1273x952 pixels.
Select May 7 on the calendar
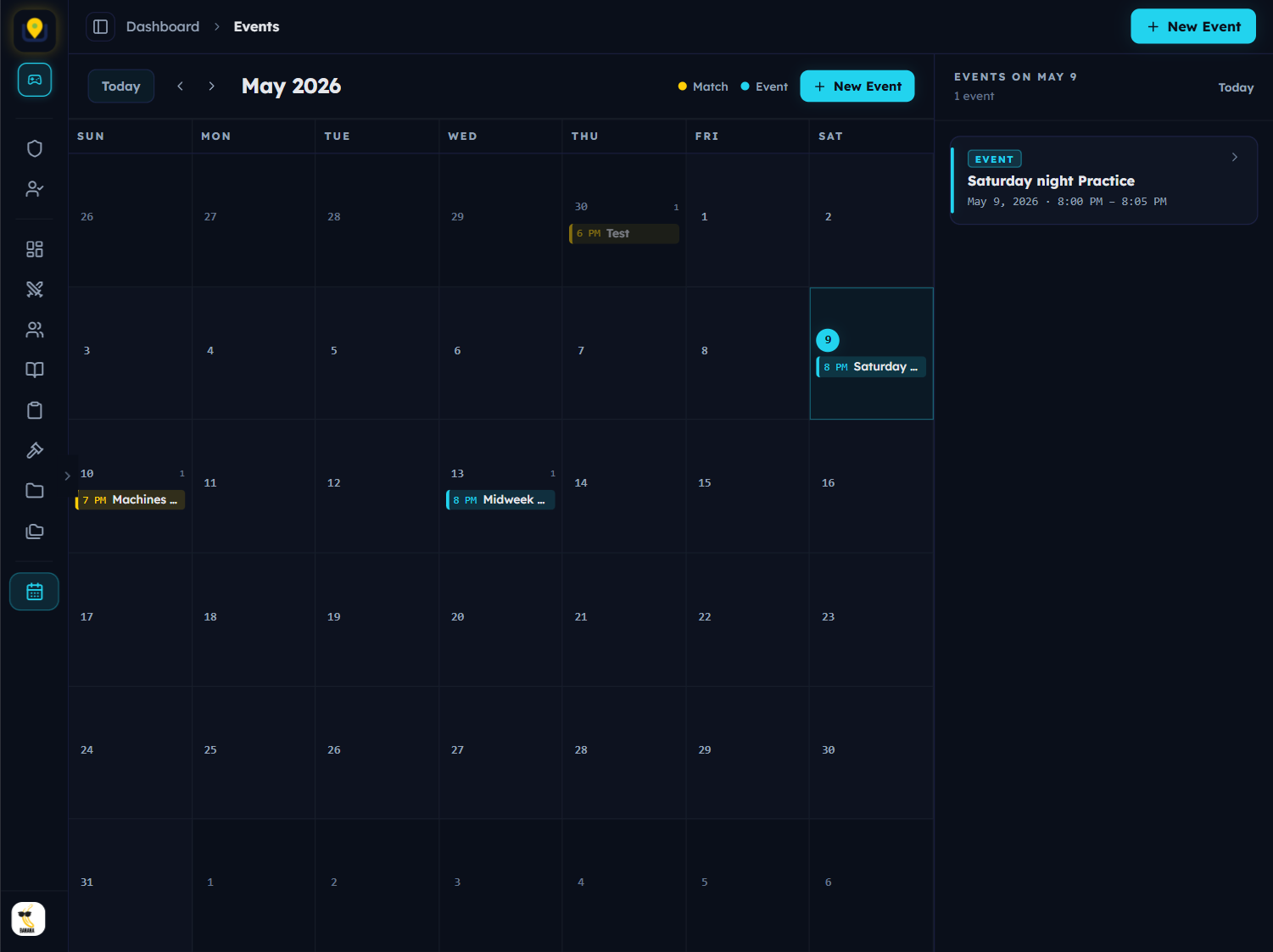pos(624,353)
